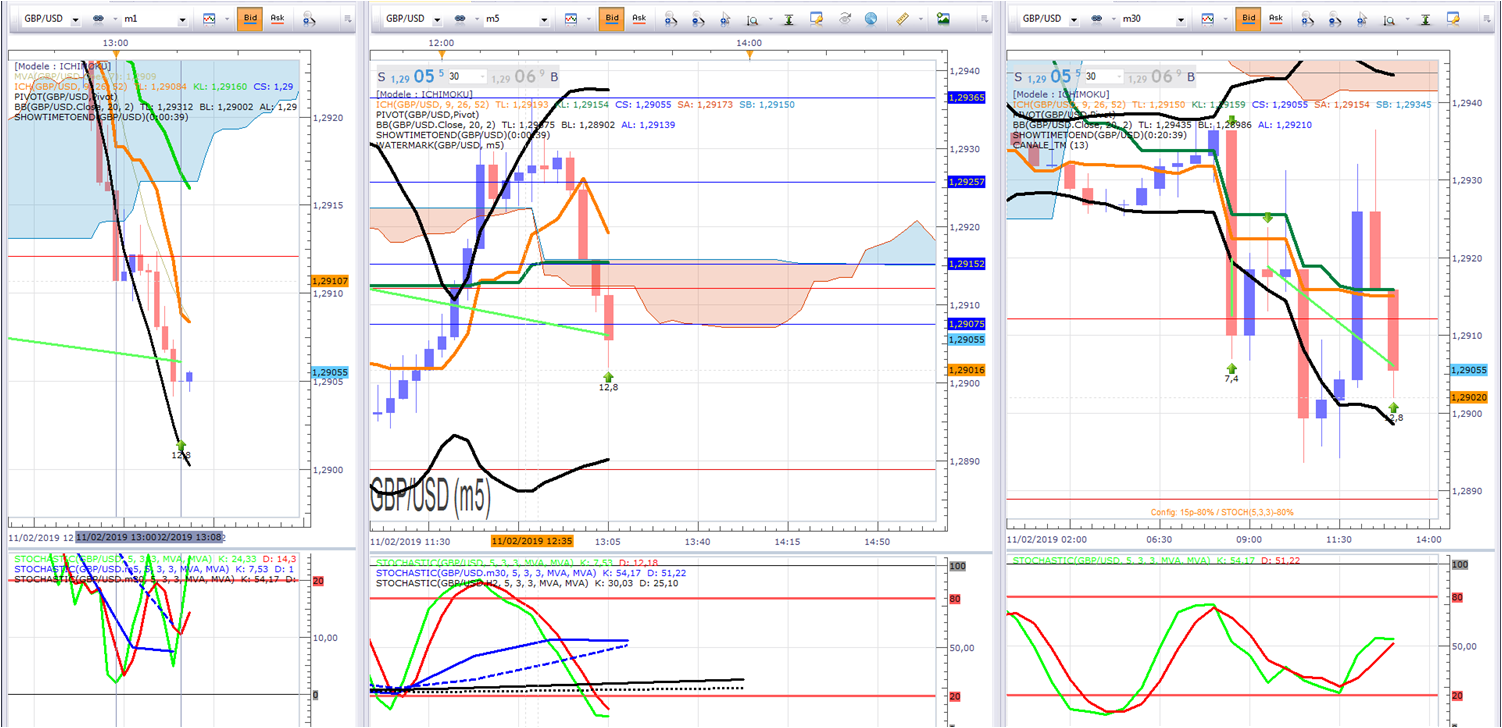Expand the m5 toolbar overflow arrow
This screenshot has height=728, width=1502.
(983, 19)
